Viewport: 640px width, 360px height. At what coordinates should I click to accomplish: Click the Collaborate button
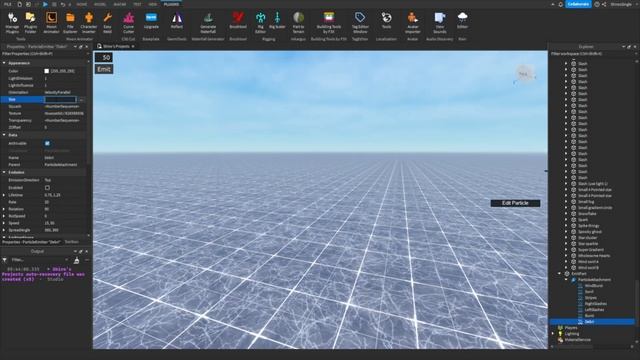tap(578, 4)
